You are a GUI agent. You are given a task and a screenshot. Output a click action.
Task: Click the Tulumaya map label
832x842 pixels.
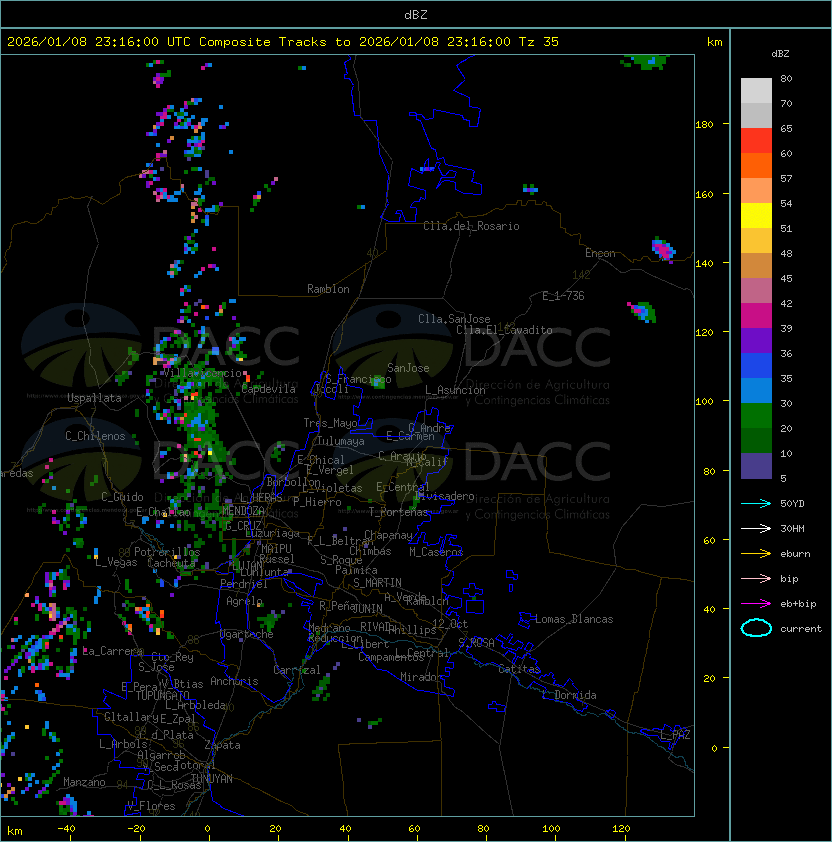[341, 441]
